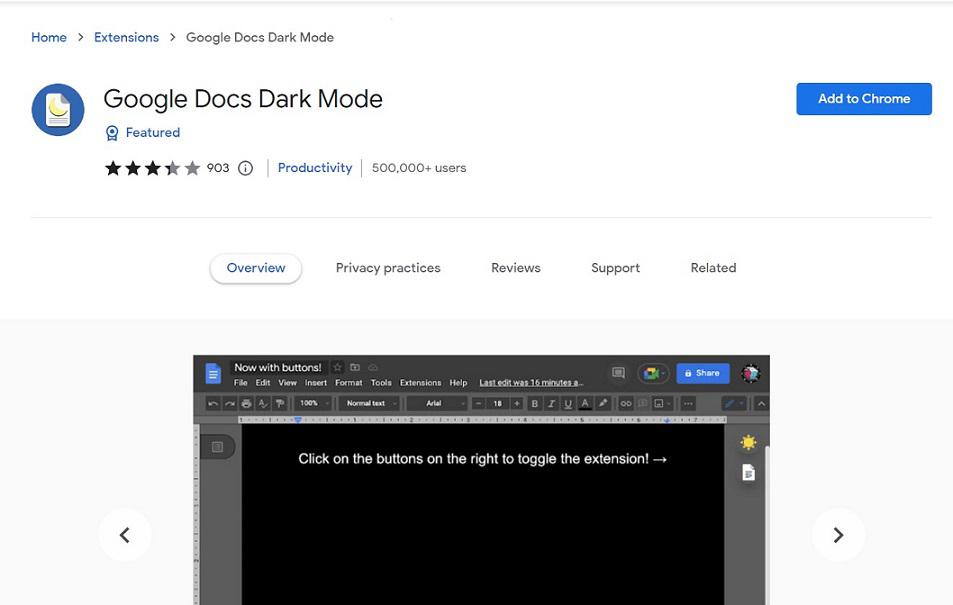This screenshot has width=953, height=605.
Task: Click the document outline icon on the left
Action: point(217,447)
